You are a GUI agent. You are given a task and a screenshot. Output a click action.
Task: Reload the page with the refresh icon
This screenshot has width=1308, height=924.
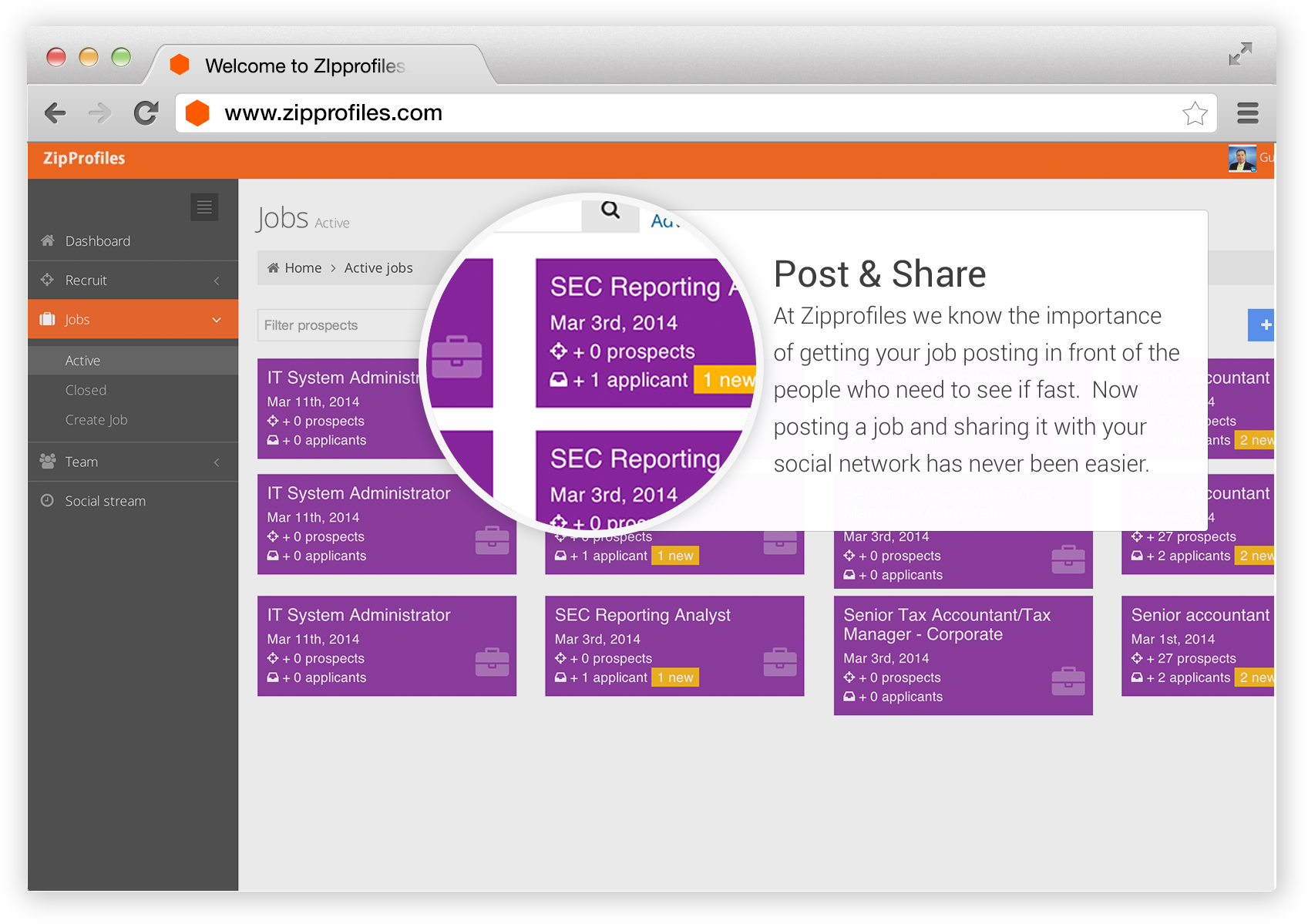tap(146, 113)
